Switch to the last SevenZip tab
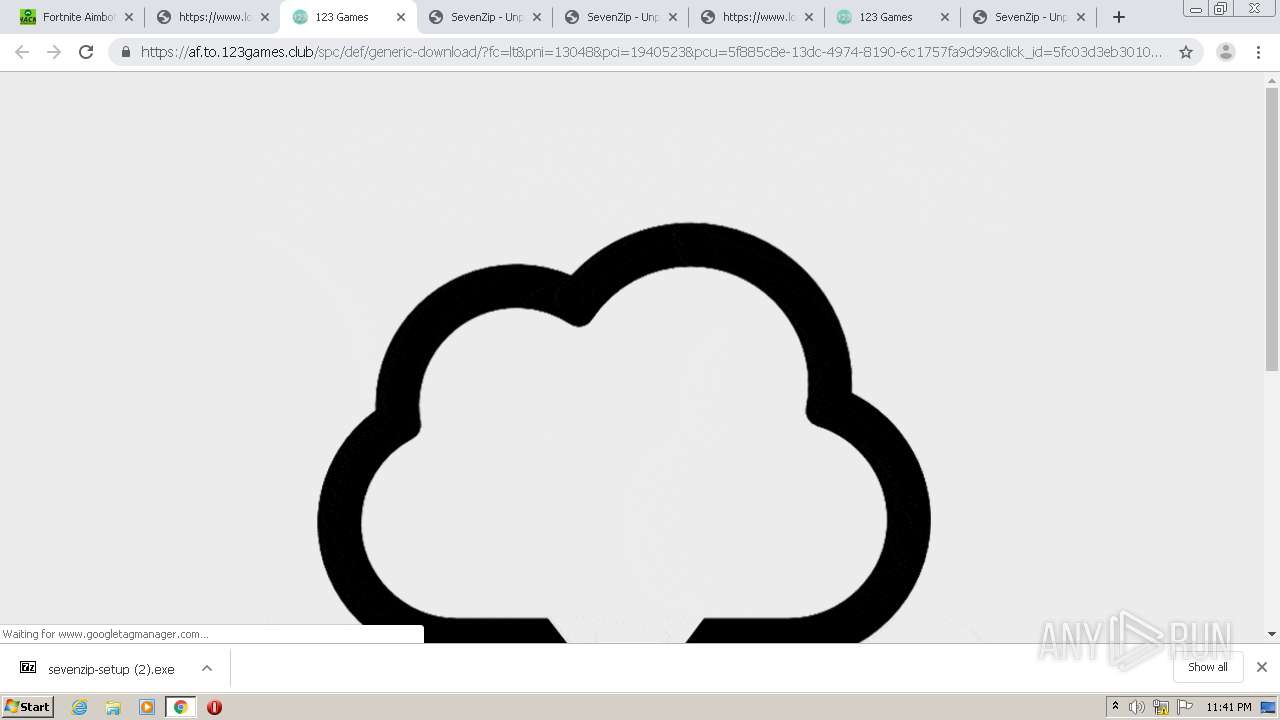This screenshot has width=1280, height=720. tap(1029, 17)
